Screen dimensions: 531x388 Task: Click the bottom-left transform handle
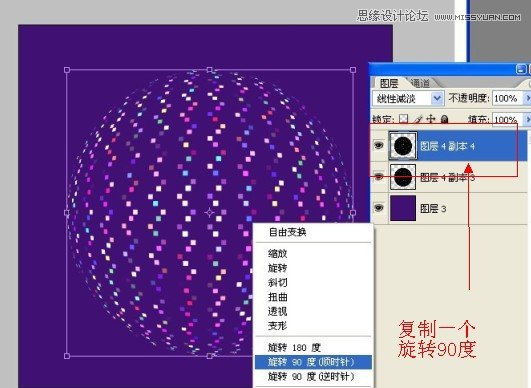pos(67,356)
